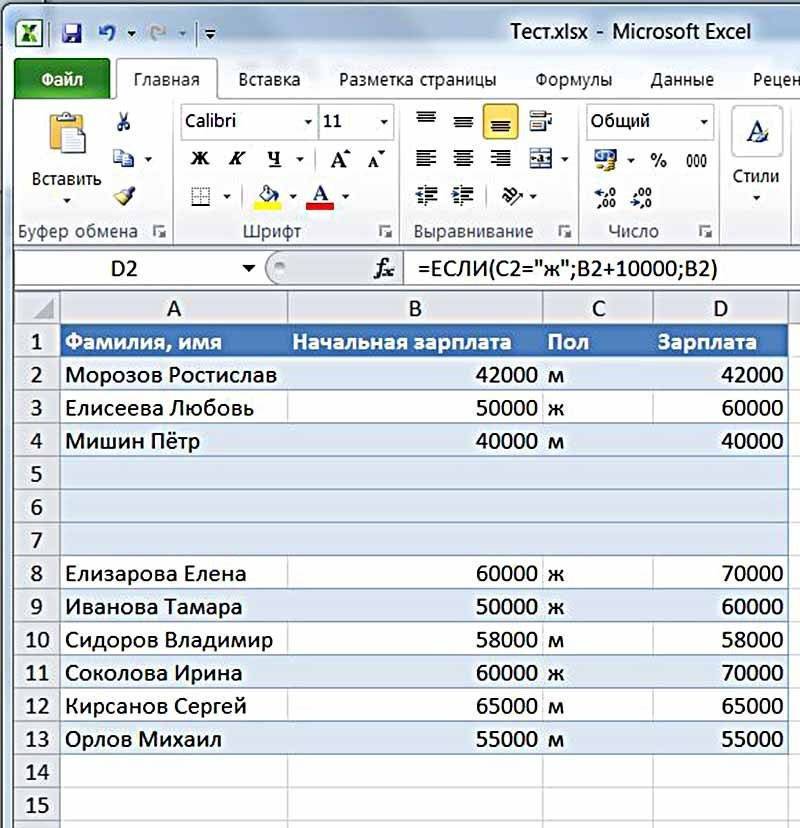The width and height of the screenshot is (800, 828).
Task: Click the Insert Function fx icon
Action: (383, 268)
